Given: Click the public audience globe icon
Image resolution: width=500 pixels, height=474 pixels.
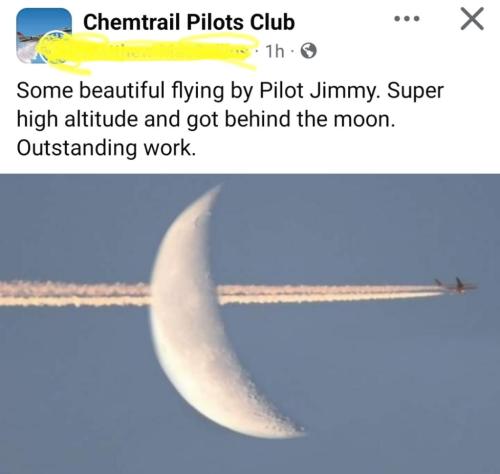Looking at the screenshot, I should (309, 51).
